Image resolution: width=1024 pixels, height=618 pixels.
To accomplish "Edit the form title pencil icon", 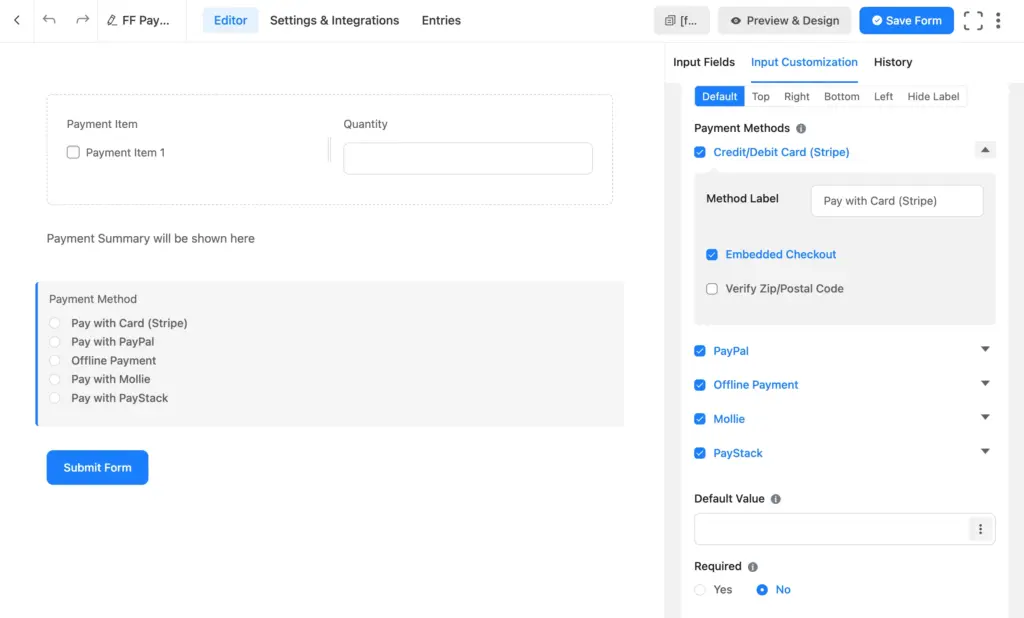I will click(x=112, y=21).
